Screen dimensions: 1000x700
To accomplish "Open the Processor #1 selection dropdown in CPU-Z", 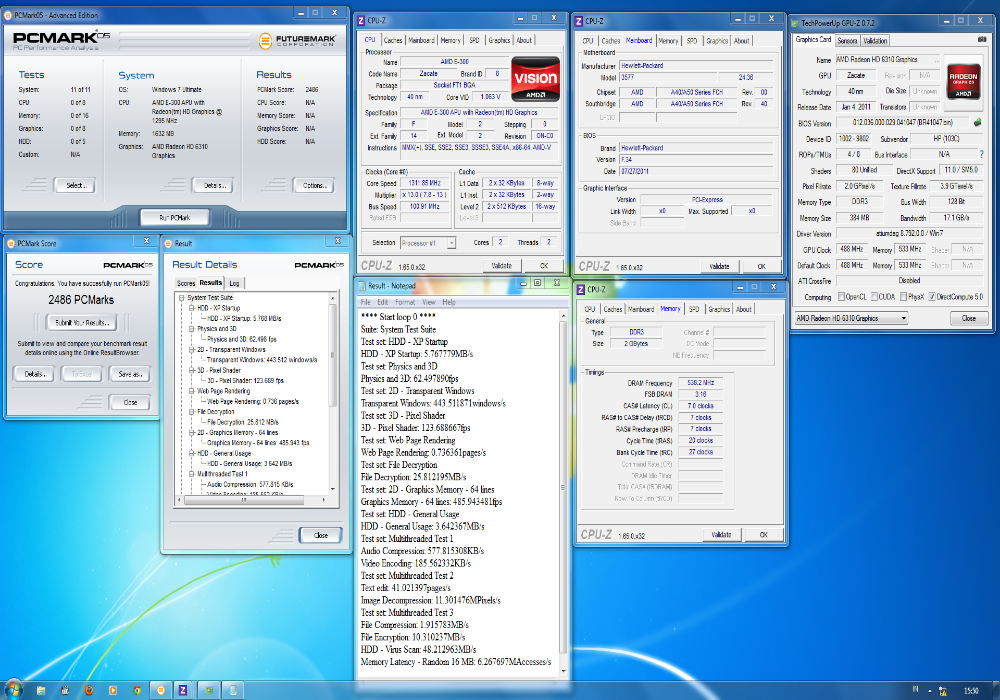I will 428,243.
